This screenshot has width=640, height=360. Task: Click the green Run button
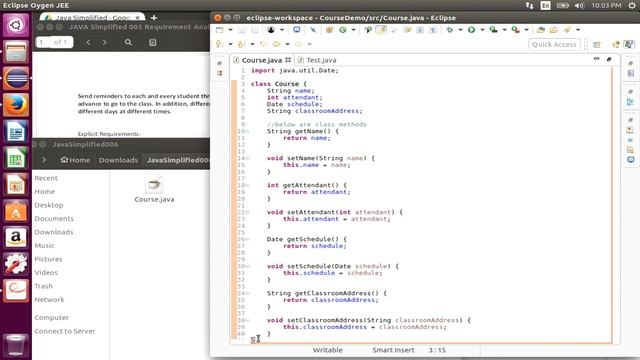(471, 30)
